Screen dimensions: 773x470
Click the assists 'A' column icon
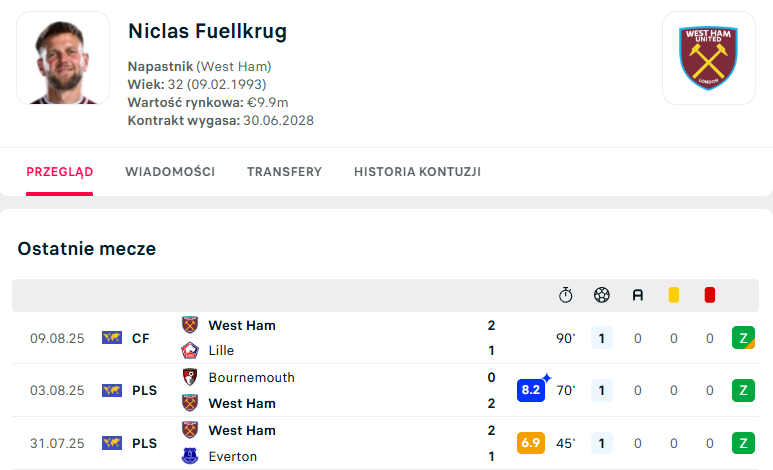pos(637,295)
